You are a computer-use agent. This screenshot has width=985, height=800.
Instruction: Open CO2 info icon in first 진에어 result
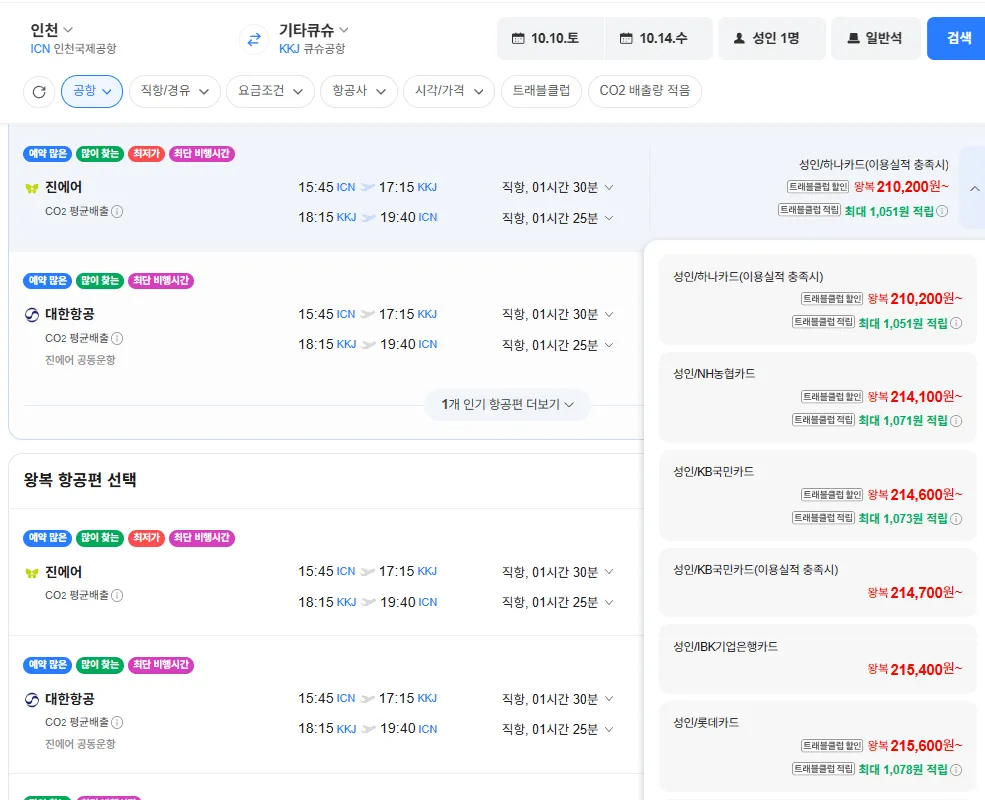[x=117, y=211]
